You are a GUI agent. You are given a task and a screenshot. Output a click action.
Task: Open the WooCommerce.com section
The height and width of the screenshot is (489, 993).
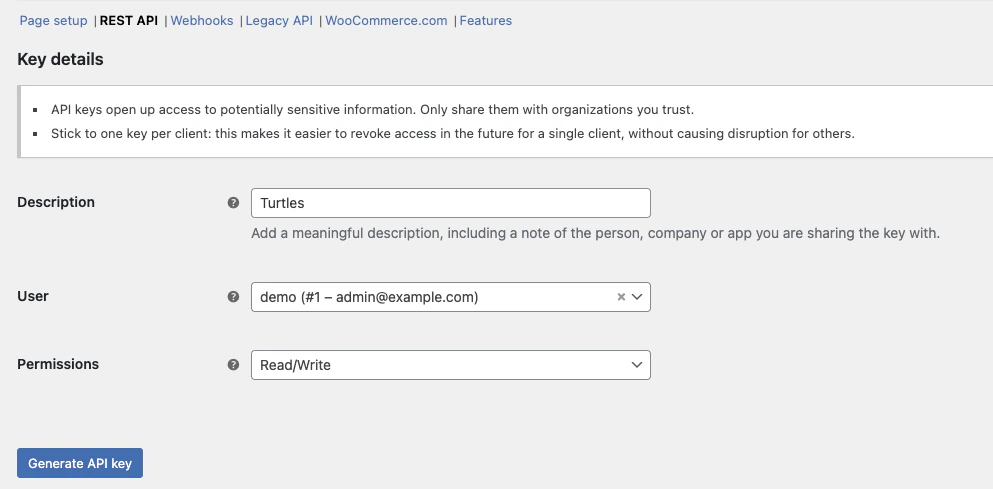coord(386,20)
